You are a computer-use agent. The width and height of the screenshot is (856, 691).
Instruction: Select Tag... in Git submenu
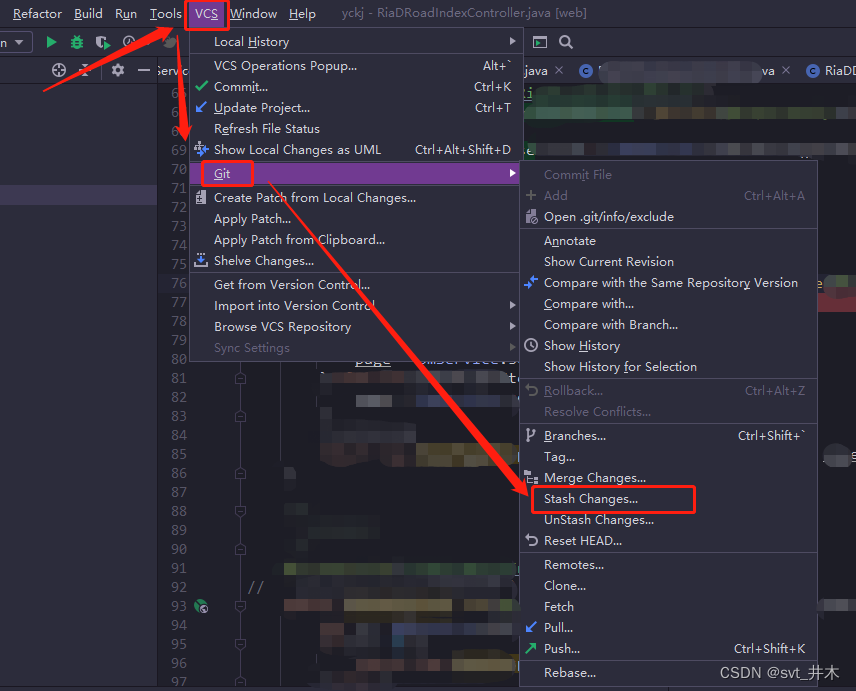[x=668, y=457]
